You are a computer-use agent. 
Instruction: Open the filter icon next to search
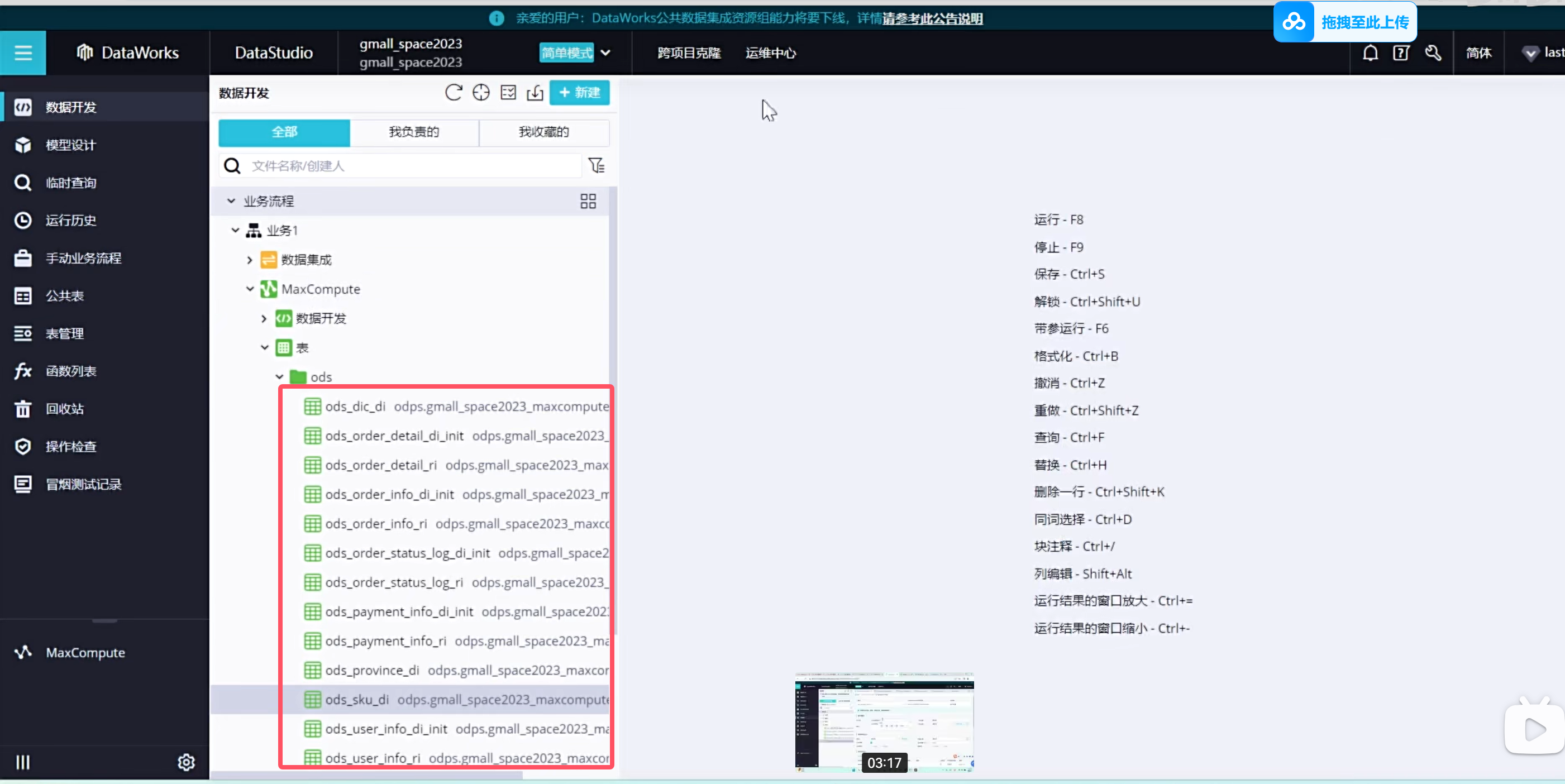pos(596,165)
